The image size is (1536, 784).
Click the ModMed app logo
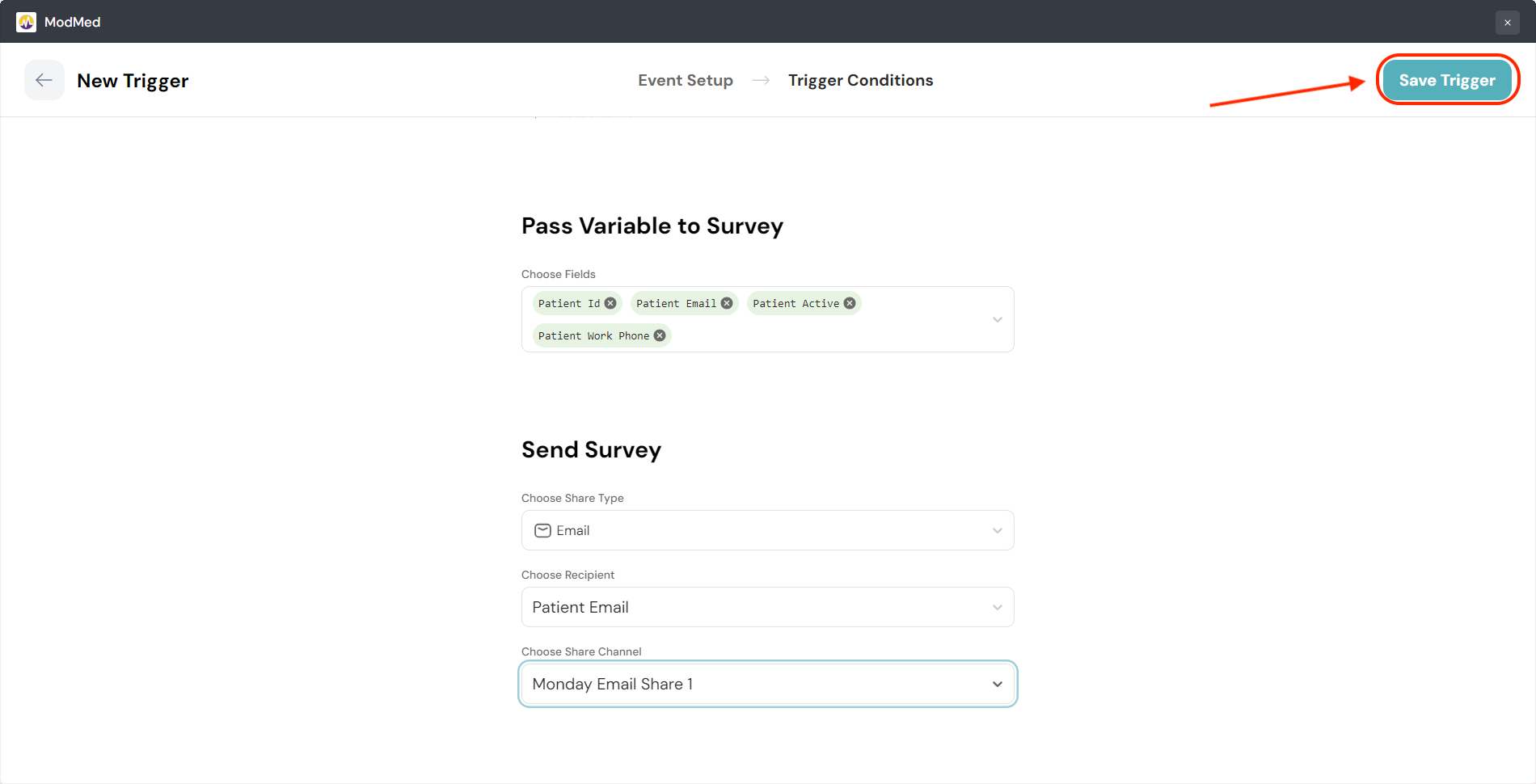coord(26,22)
